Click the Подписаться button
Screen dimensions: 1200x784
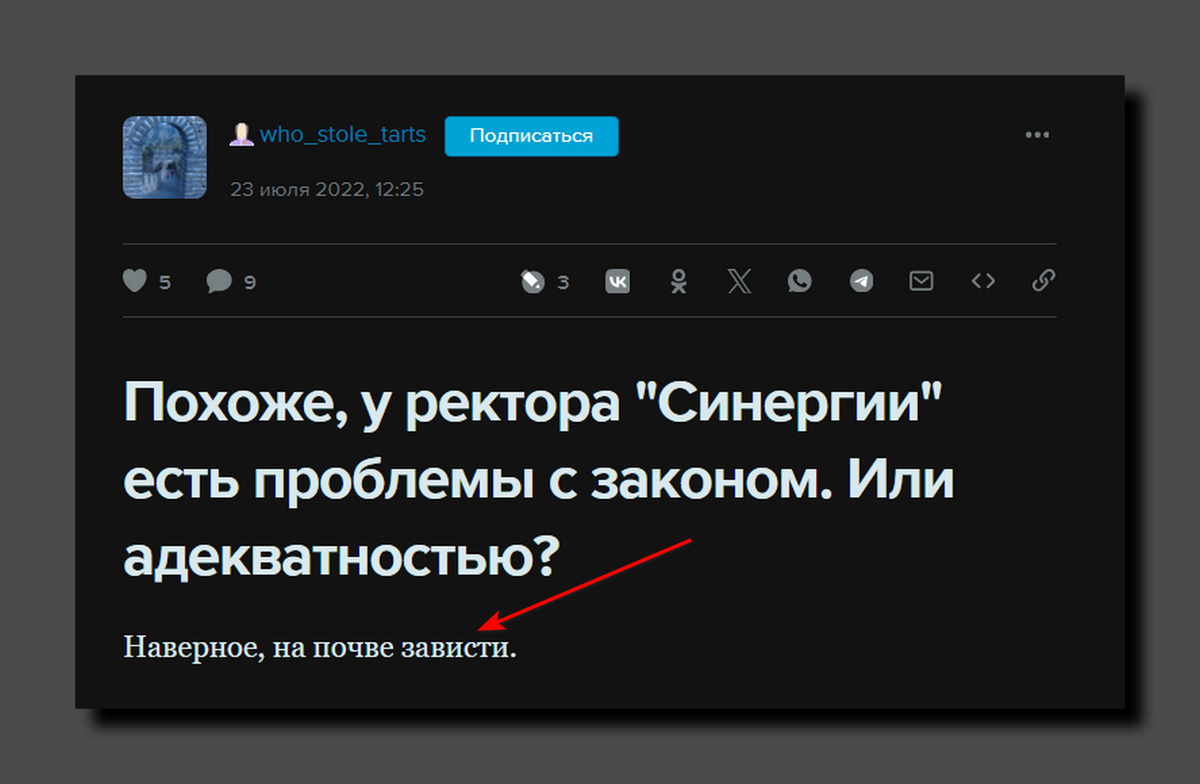(531, 136)
